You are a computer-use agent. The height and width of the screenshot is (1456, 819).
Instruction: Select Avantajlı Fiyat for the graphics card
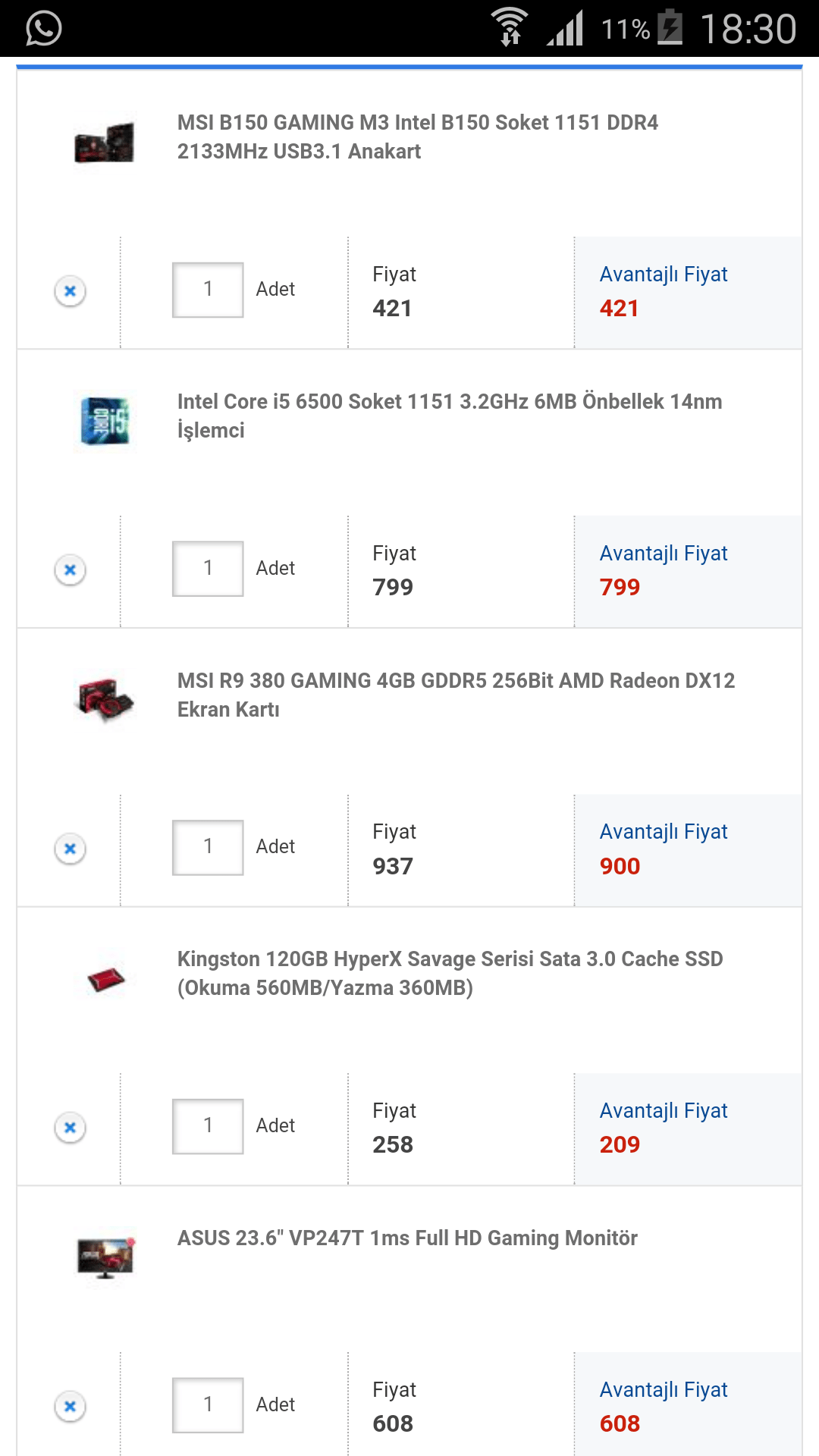(x=664, y=831)
